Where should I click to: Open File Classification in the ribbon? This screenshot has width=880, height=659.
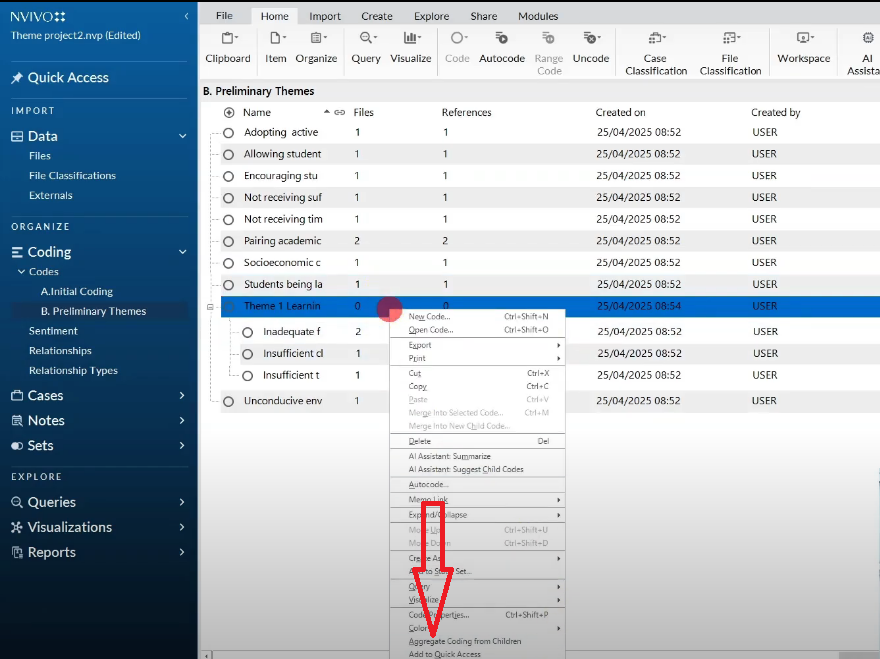coord(730,53)
